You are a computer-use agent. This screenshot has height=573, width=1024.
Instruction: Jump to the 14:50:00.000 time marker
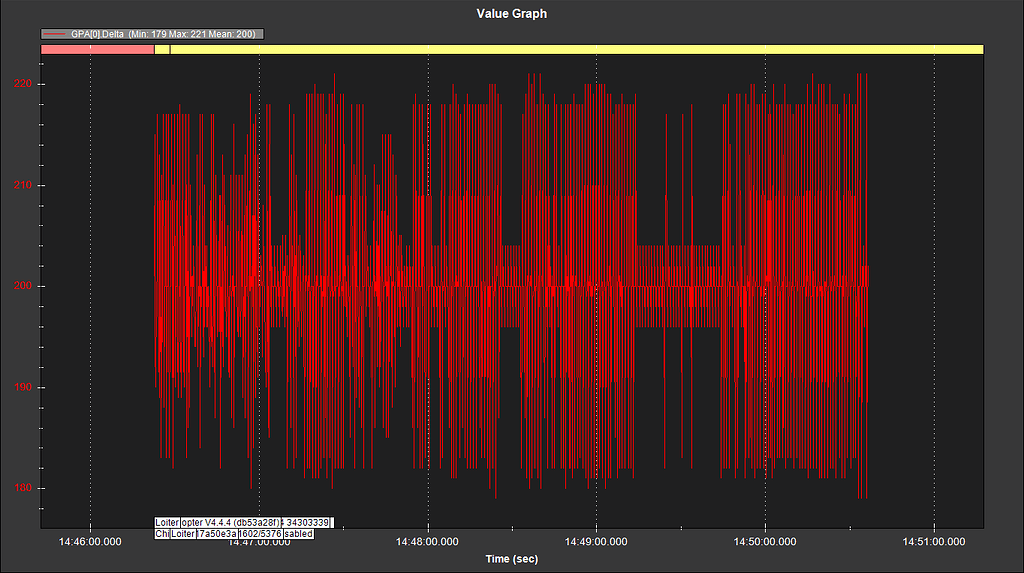765,541
